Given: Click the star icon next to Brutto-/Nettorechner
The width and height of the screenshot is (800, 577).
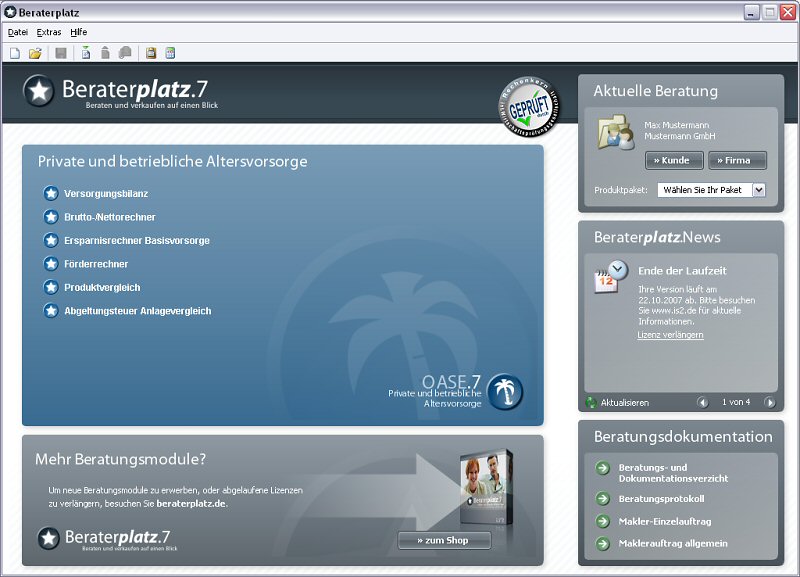Looking at the screenshot, I should point(51,217).
